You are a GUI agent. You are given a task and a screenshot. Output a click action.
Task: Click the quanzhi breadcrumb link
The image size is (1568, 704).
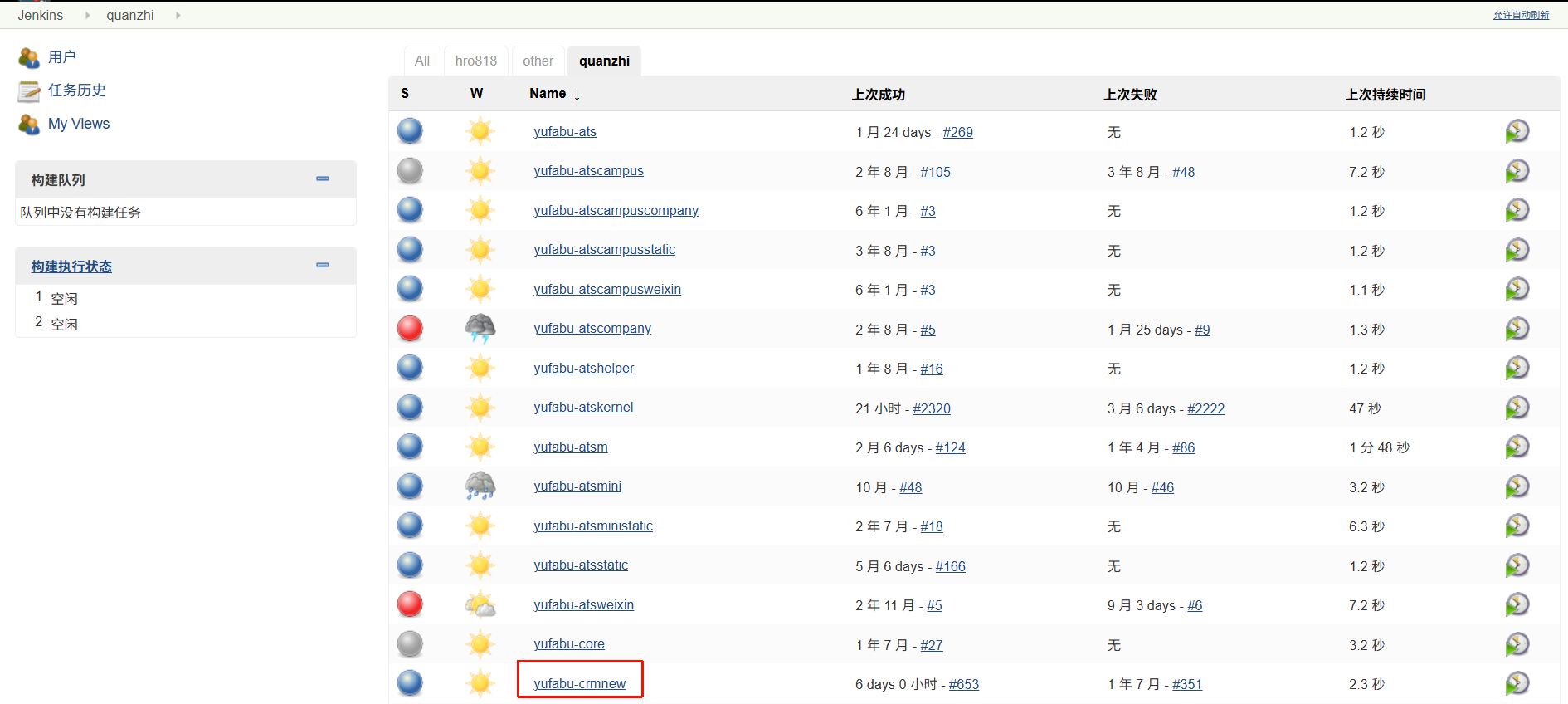click(x=130, y=15)
